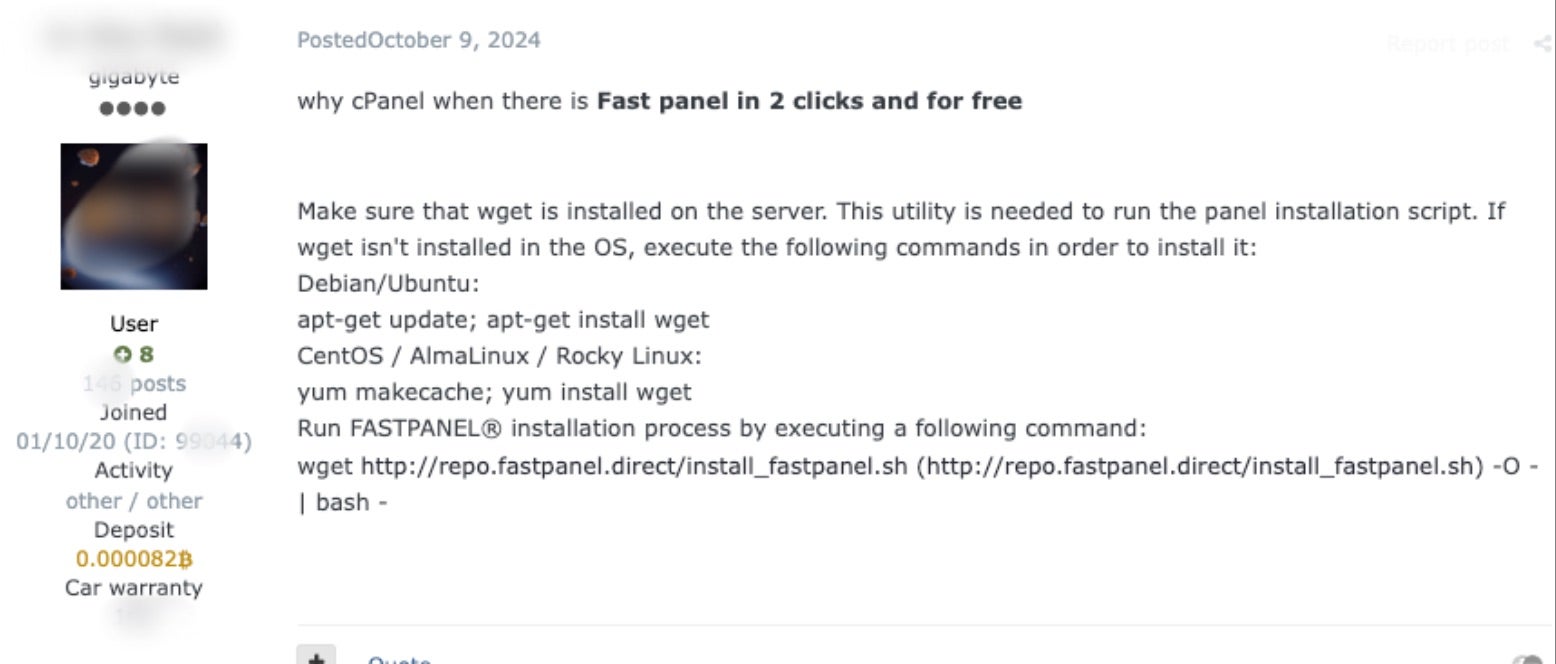Open the Posted October 9, 2024 timestamp
Image resolution: width=1556 pixels, height=664 pixels.
(419, 41)
